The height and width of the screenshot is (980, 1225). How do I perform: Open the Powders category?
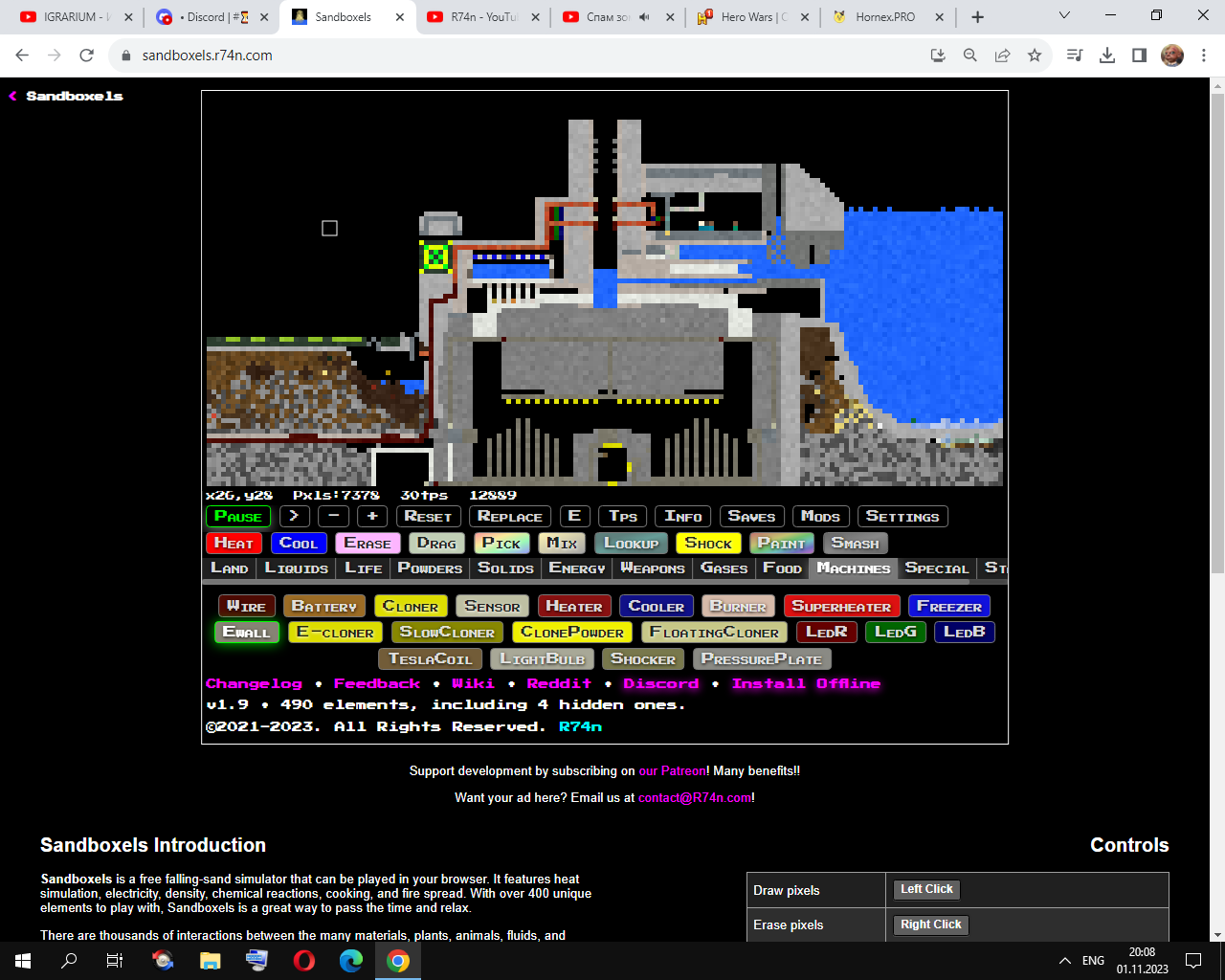[x=430, y=568]
